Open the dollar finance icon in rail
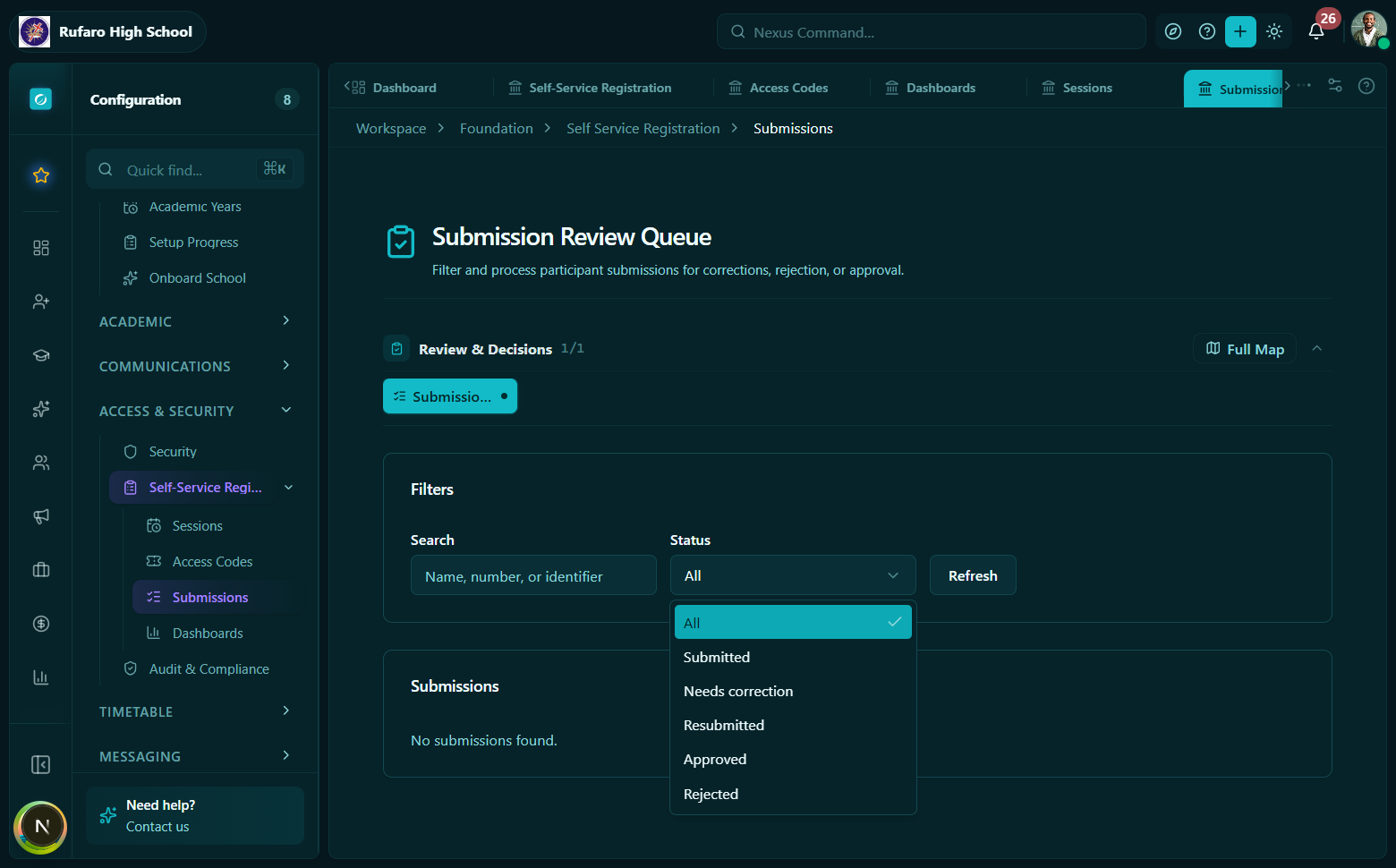1396x868 pixels. point(41,624)
